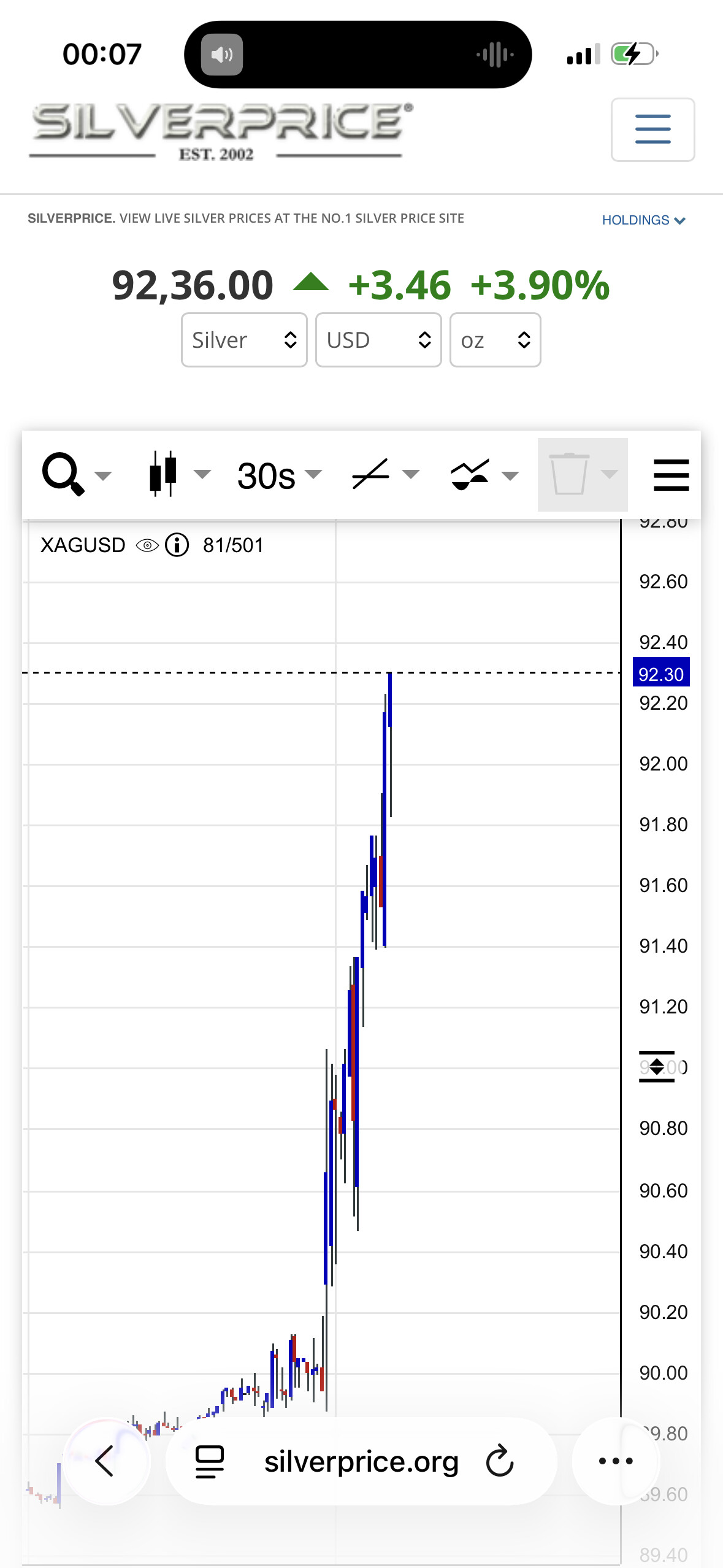Click the XAGUSD info icon
The width and height of the screenshot is (723, 1568).
pos(177,545)
